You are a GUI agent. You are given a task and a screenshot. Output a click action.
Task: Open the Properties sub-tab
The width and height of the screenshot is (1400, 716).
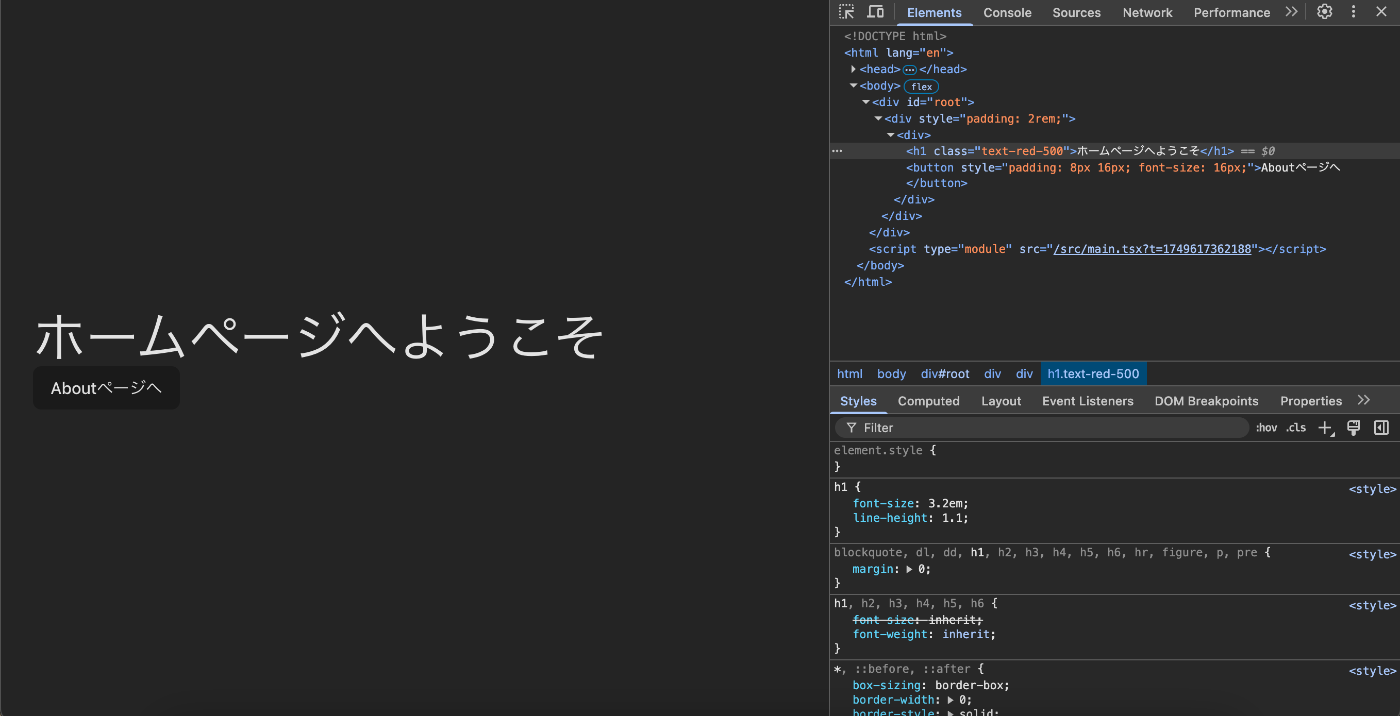tap(1311, 401)
